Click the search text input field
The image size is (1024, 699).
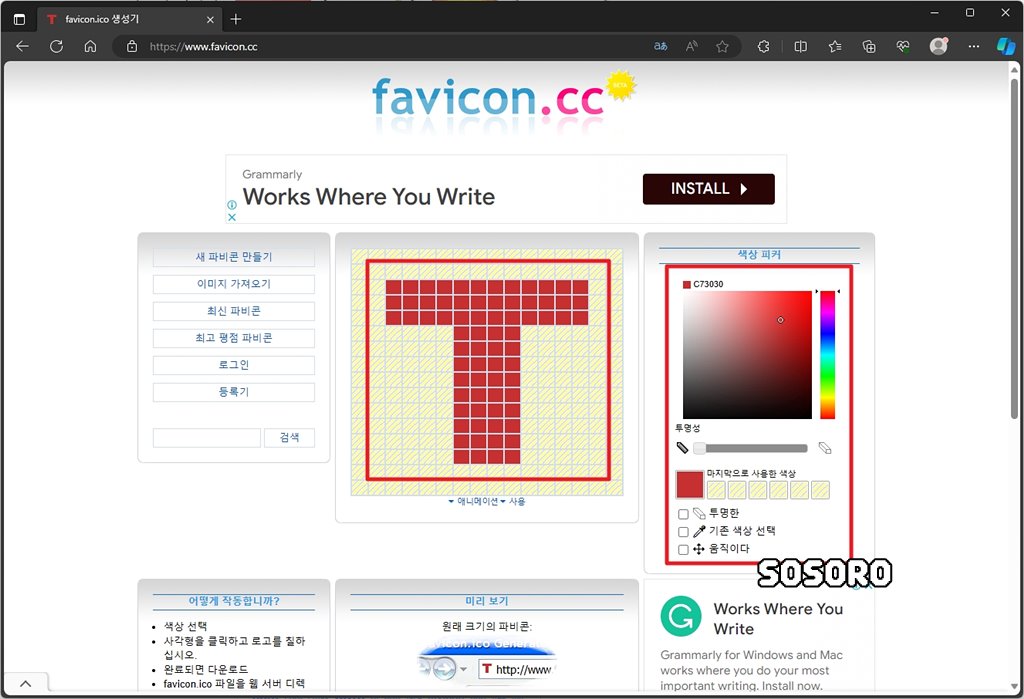tap(206, 438)
